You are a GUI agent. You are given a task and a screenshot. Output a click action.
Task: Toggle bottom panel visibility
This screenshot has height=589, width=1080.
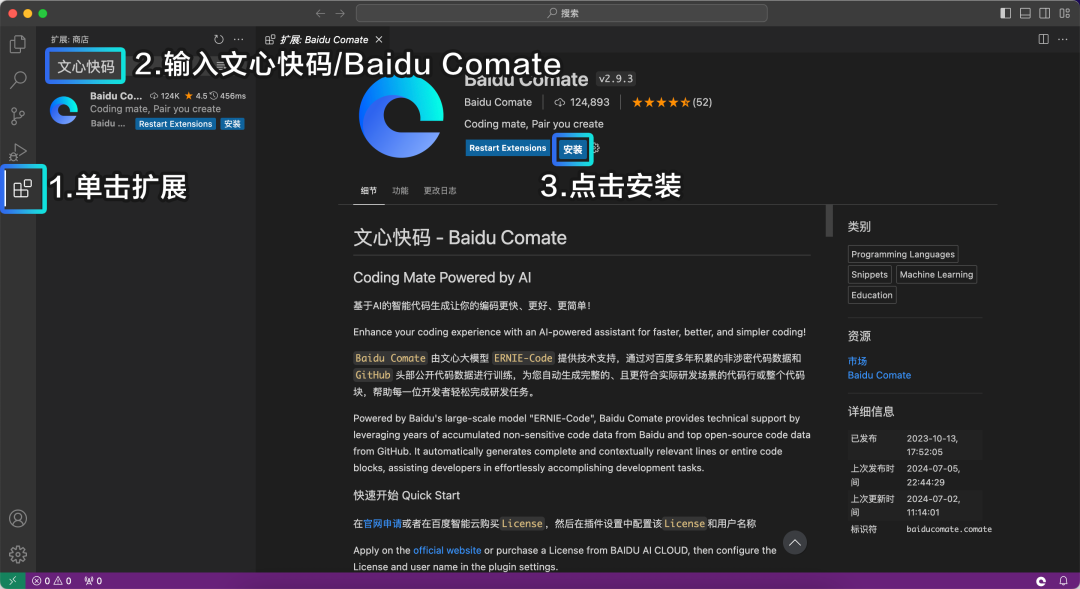1026,13
